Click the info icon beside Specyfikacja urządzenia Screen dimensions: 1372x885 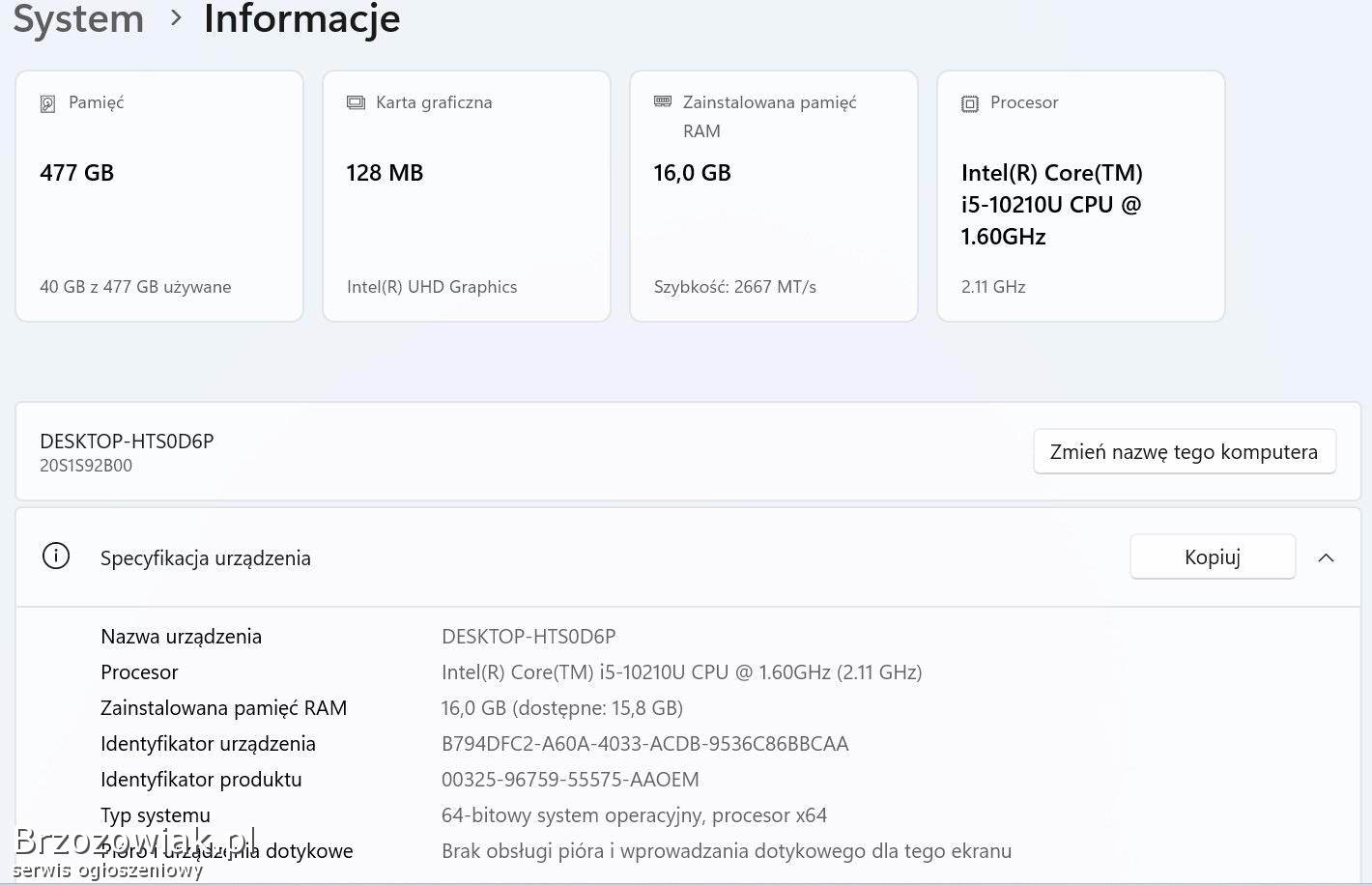(56, 557)
